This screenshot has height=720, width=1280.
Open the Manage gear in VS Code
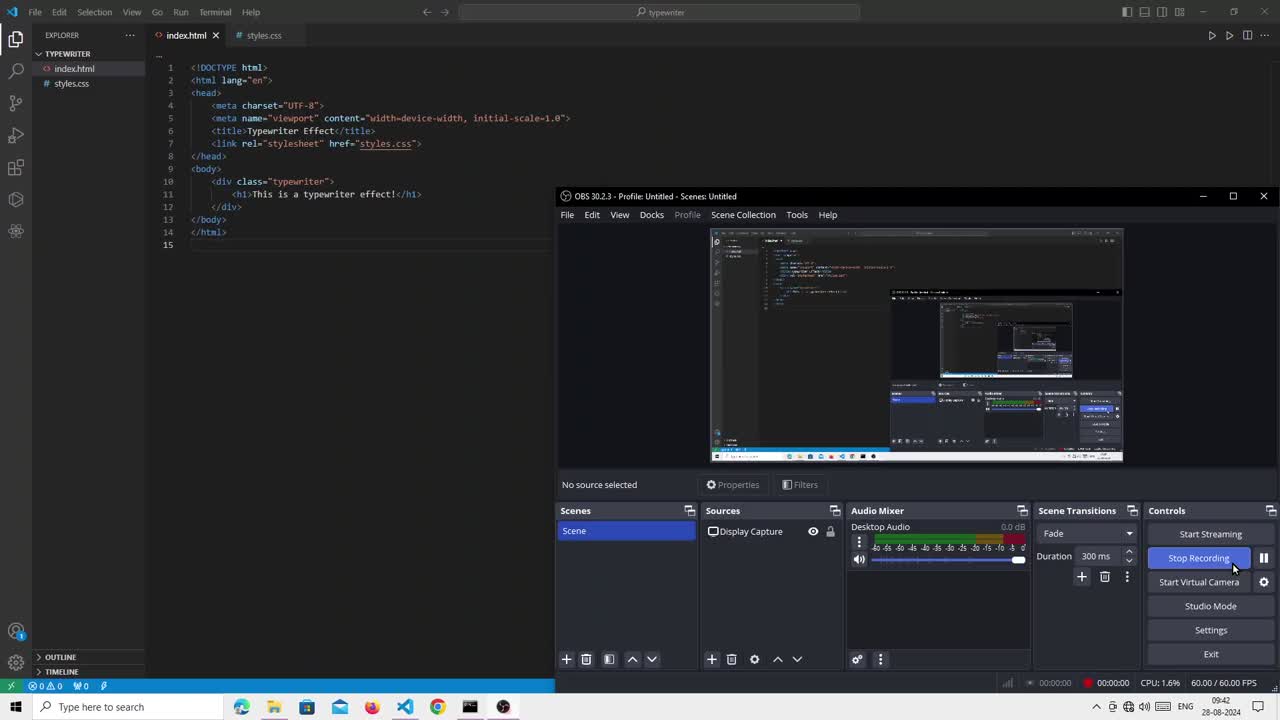coord(16,663)
